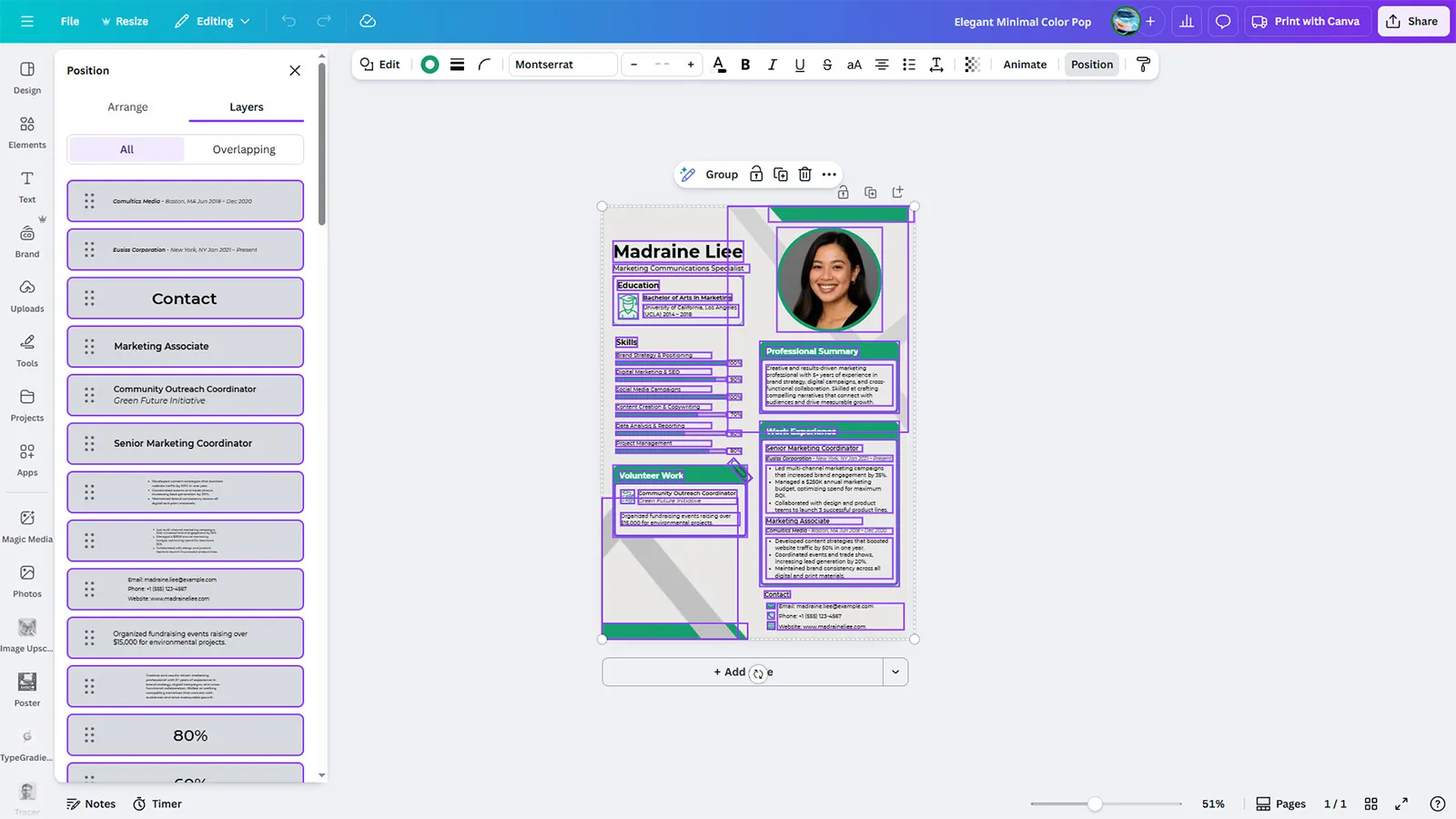The width and height of the screenshot is (1456, 819).
Task: Toggle strikethrough text formatting
Action: (827, 65)
